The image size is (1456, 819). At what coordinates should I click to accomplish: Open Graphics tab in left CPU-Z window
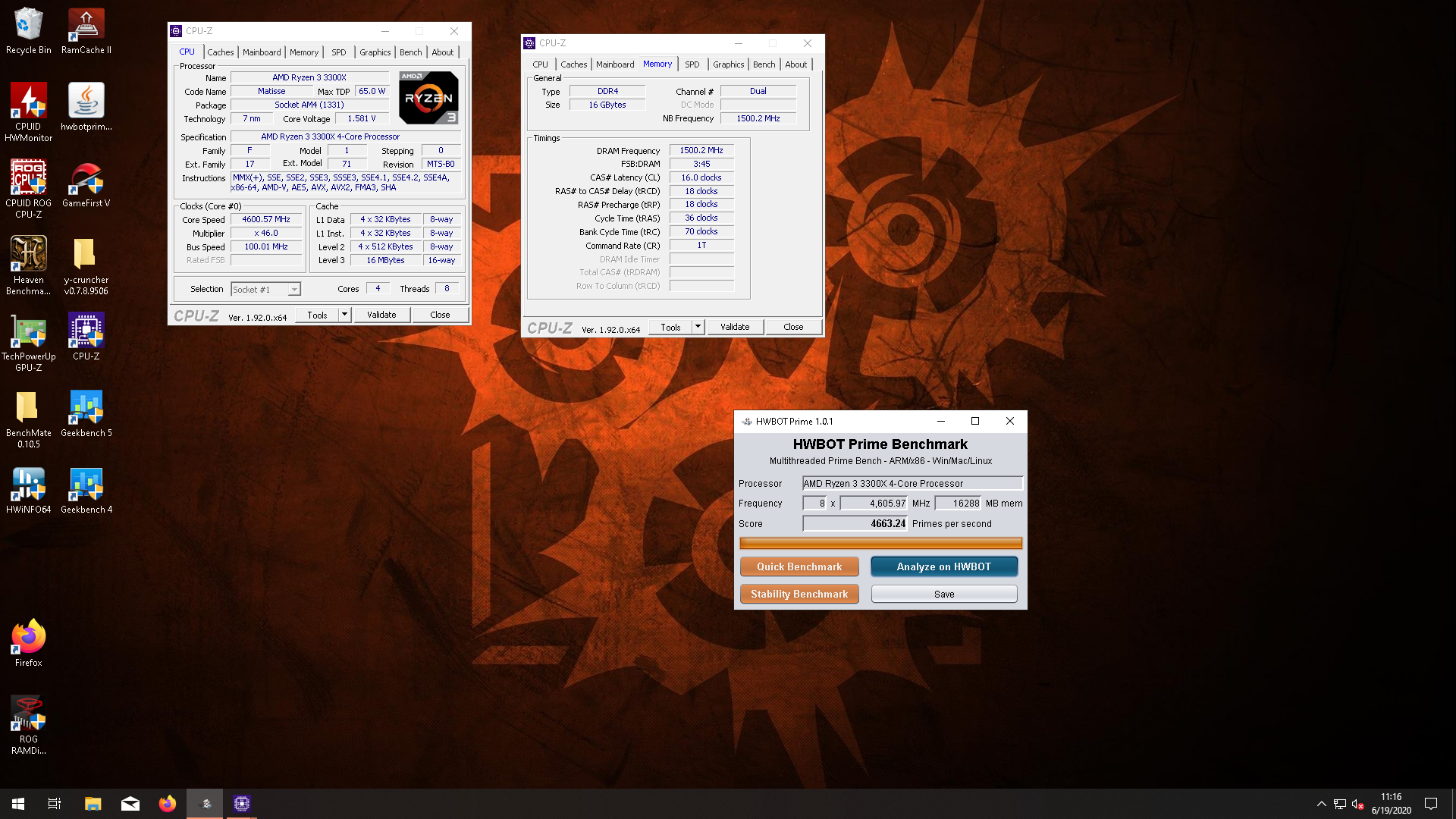pyautogui.click(x=375, y=52)
